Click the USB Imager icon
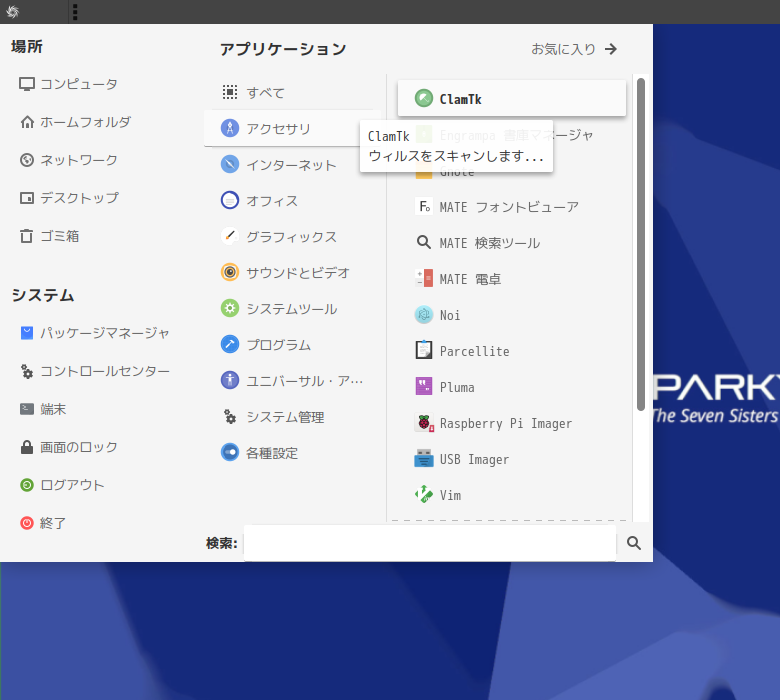This screenshot has width=780, height=700. tap(424, 458)
